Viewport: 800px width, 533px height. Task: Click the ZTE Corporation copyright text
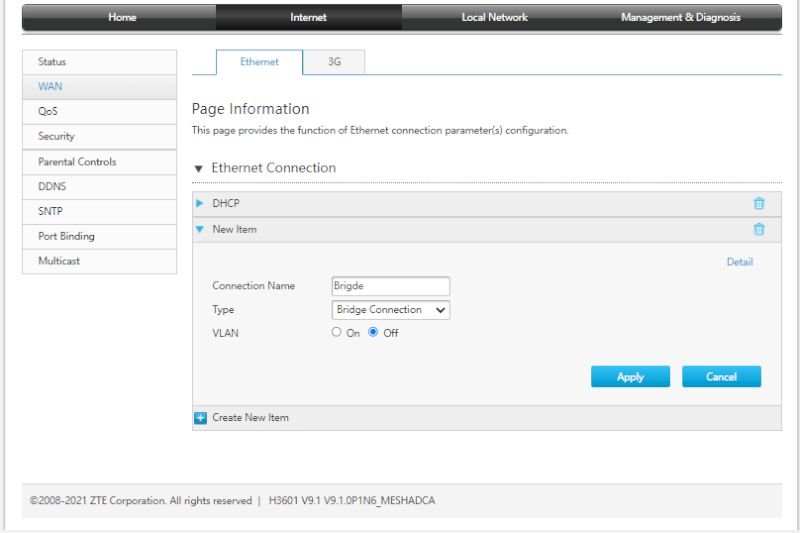pos(141,501)
